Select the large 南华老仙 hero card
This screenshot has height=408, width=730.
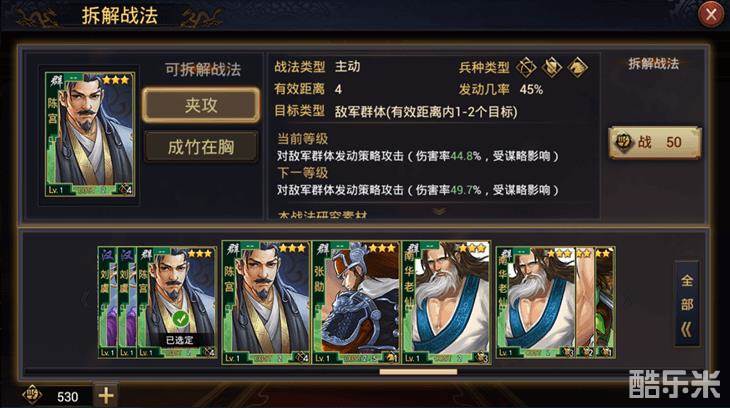click(446, 302)
